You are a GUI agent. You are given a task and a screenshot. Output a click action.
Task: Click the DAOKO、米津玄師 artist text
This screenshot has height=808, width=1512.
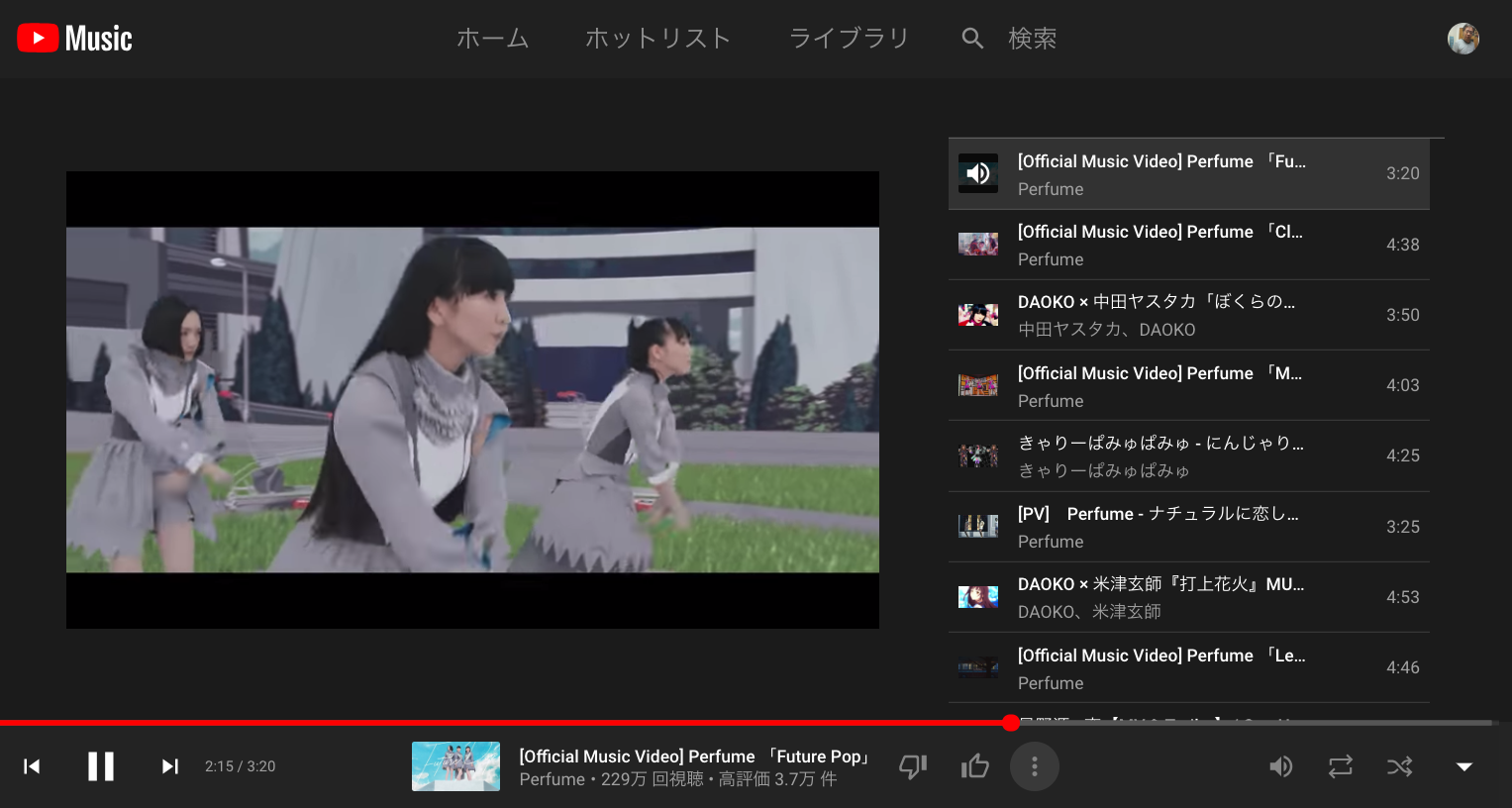point(1089,612)
